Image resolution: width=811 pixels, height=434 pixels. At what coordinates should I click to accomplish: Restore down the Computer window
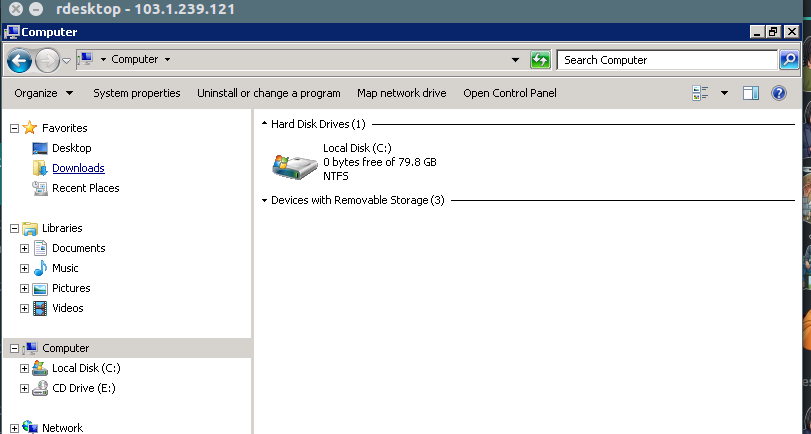click(x=773, y=32)
